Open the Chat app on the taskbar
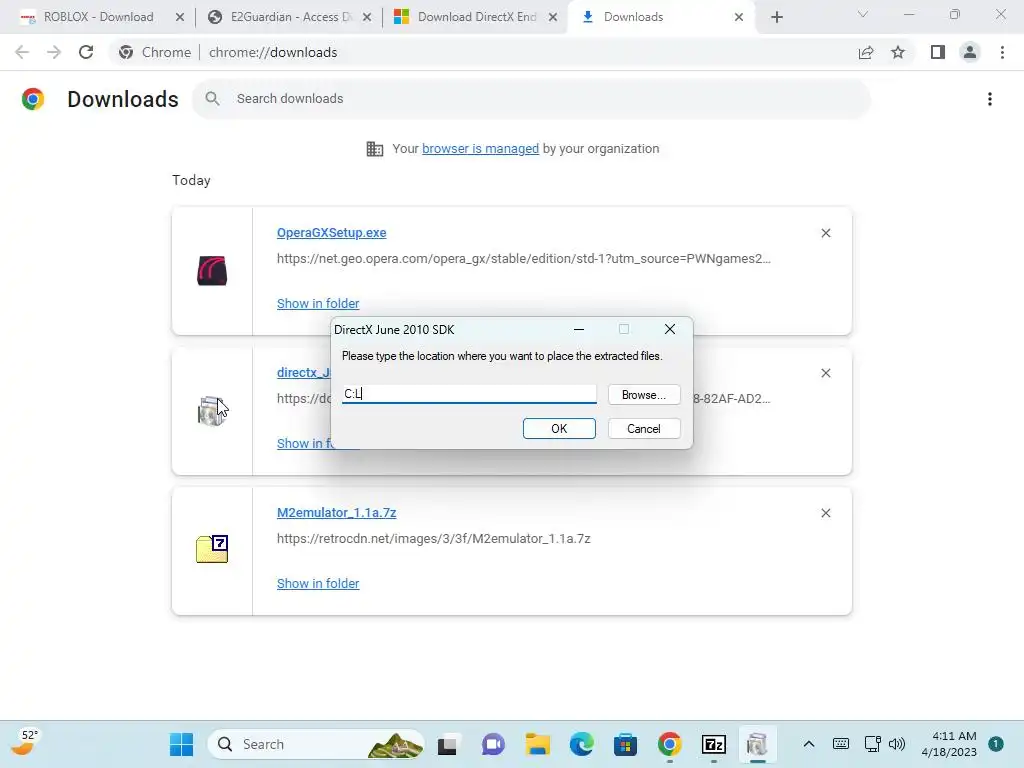This screenshot has width=1024, height=768. [493, 744]
